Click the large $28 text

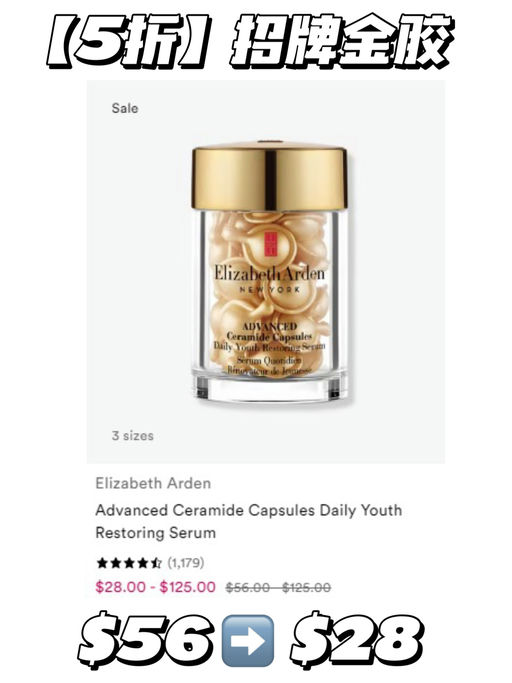point(357,642)
